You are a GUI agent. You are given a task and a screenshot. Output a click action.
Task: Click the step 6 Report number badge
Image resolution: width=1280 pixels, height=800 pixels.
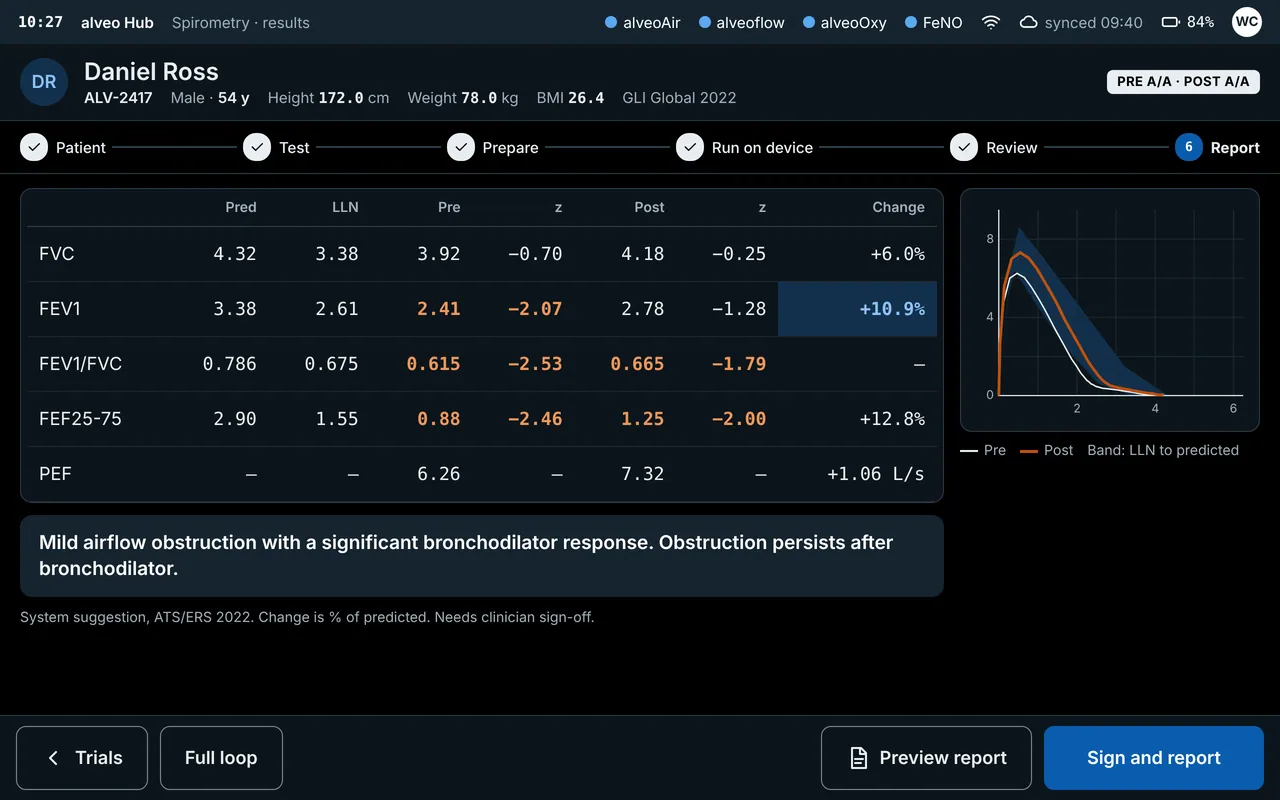[1189, 147]
